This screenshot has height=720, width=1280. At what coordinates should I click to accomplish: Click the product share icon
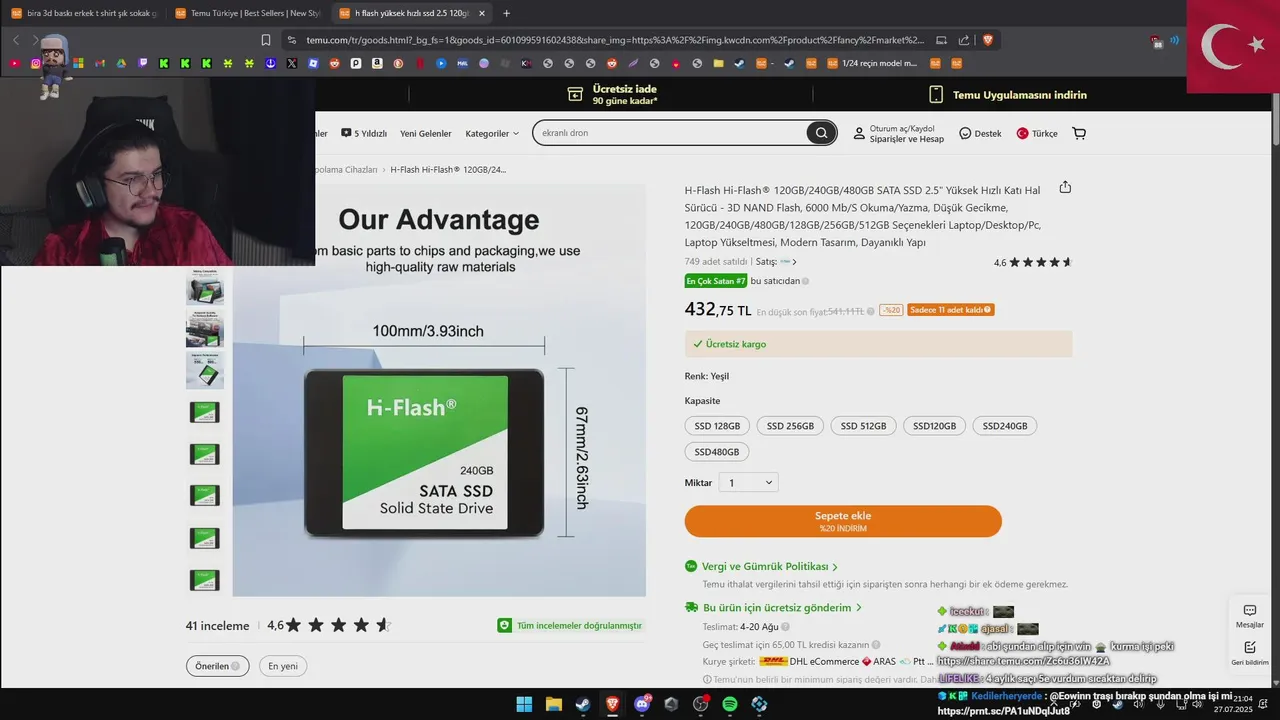1065,187
